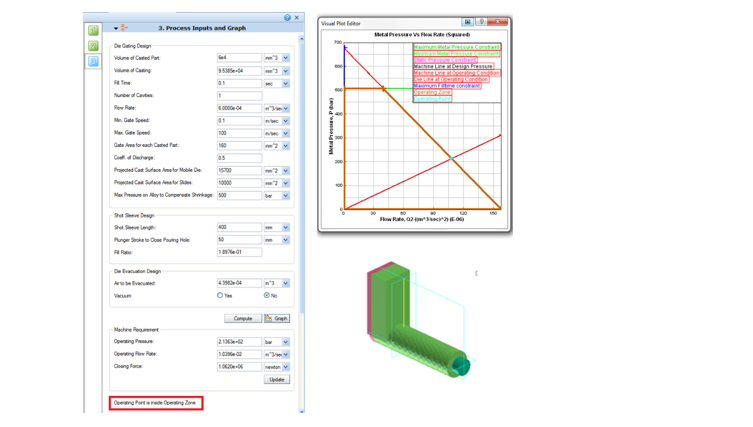
Task: Close the Visual Plot Editor window
Action: (x=498, y=22)
